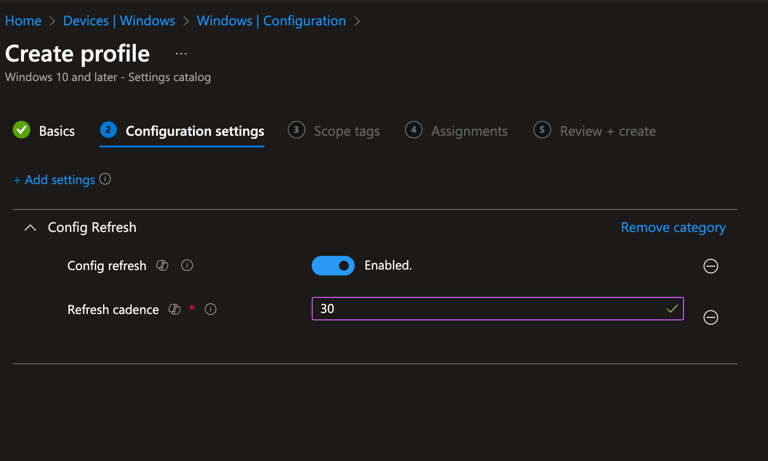
Task: Toggle the Config refresh Enabled switch
Action: point(333,266)
